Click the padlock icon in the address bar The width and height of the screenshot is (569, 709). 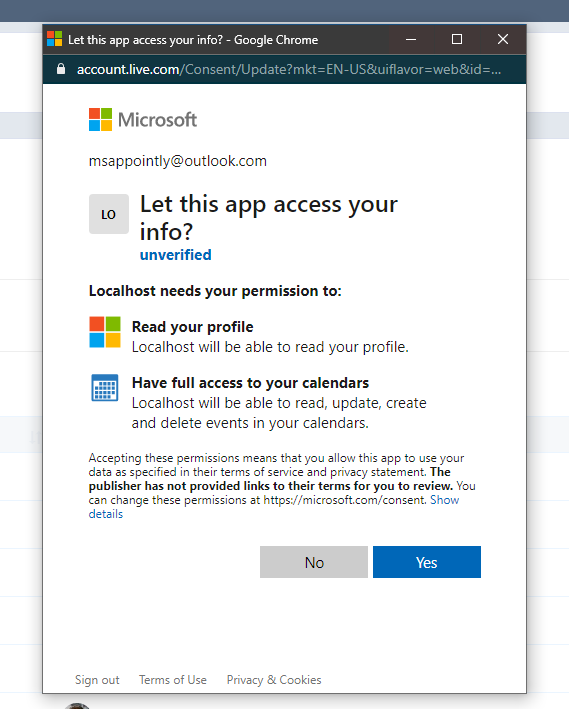(61, 69)
